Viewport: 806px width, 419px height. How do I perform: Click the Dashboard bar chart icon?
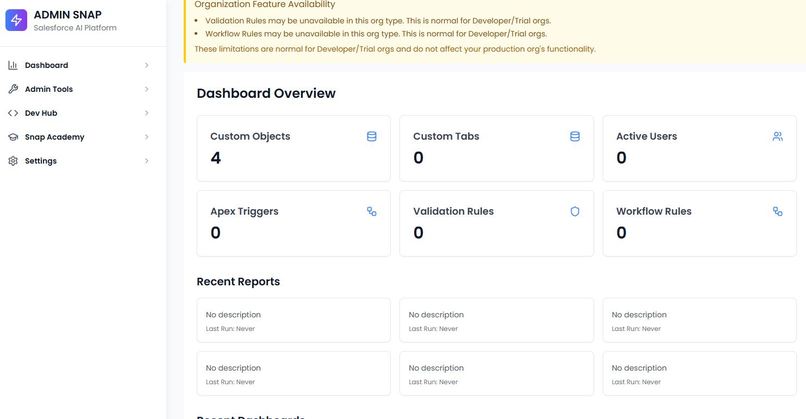[13, 65]
